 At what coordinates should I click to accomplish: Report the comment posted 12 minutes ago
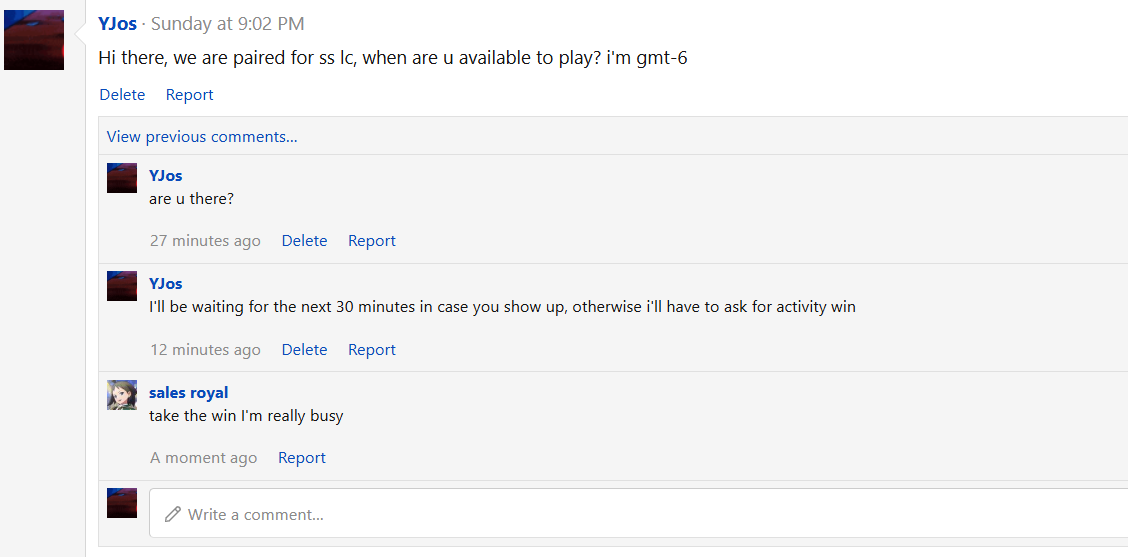coord(371,350)
